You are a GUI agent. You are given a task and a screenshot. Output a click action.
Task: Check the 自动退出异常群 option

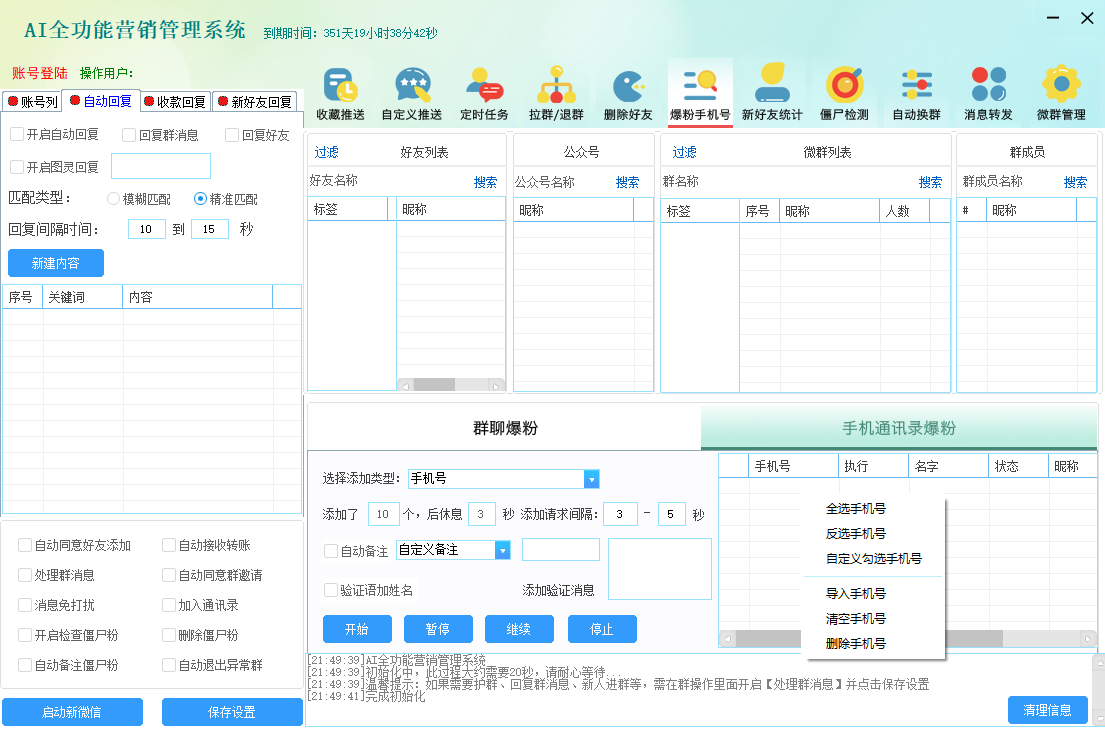point(169,665)
